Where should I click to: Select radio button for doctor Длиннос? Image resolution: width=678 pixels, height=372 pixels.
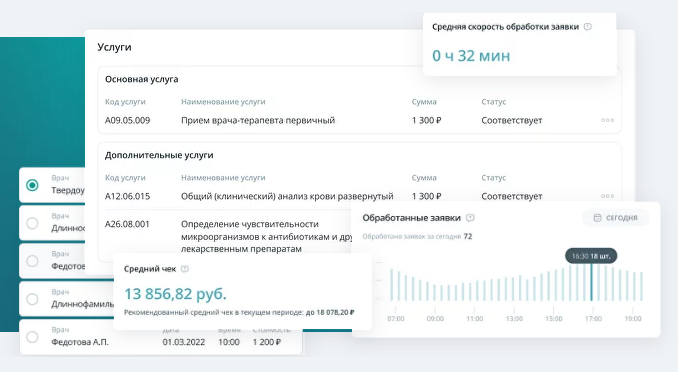32,223
